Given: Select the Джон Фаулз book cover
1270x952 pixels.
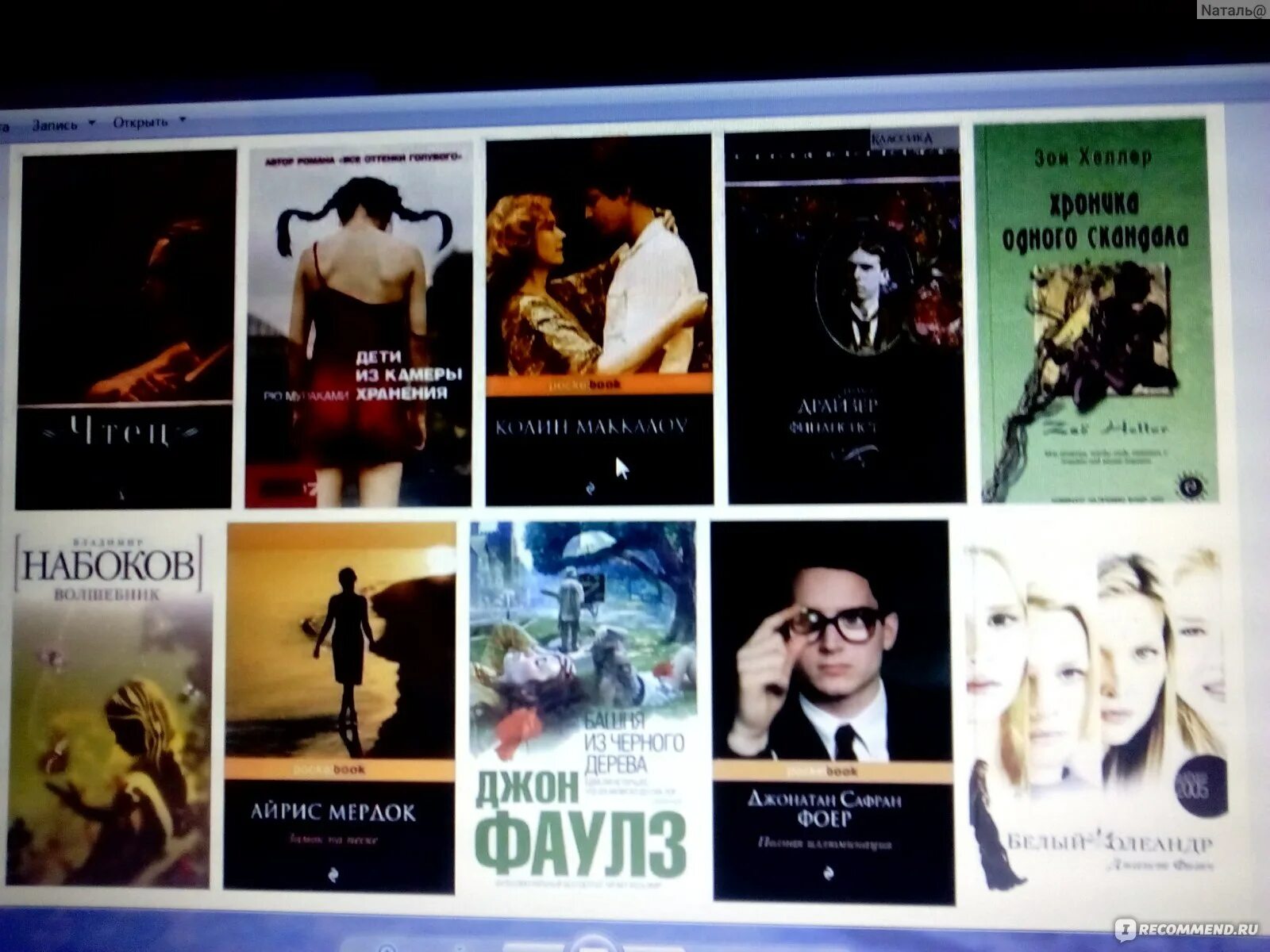Looking at the screenshot, I should tap(583, 707).
